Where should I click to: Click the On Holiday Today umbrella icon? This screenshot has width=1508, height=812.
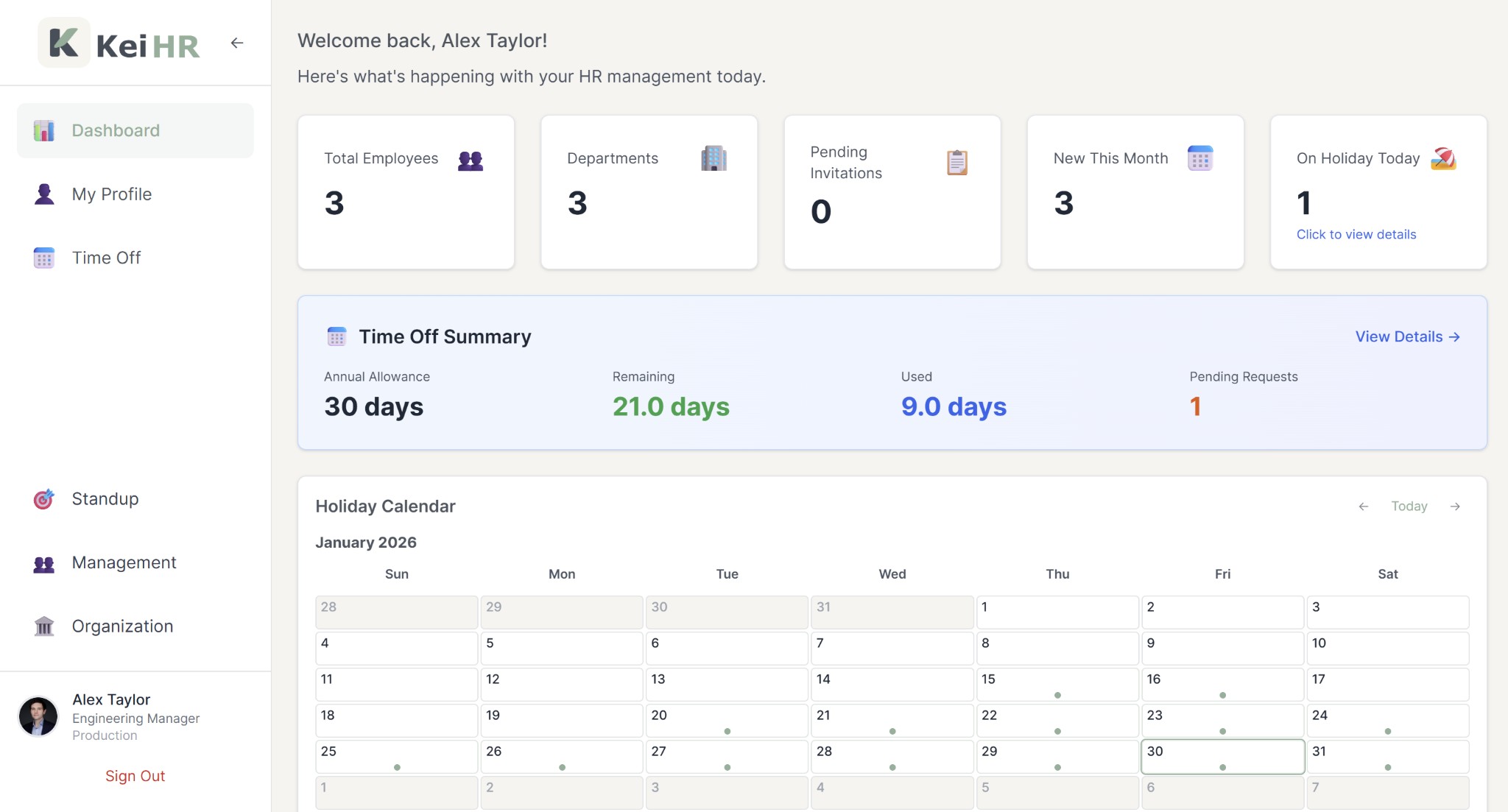[1442, 158]
